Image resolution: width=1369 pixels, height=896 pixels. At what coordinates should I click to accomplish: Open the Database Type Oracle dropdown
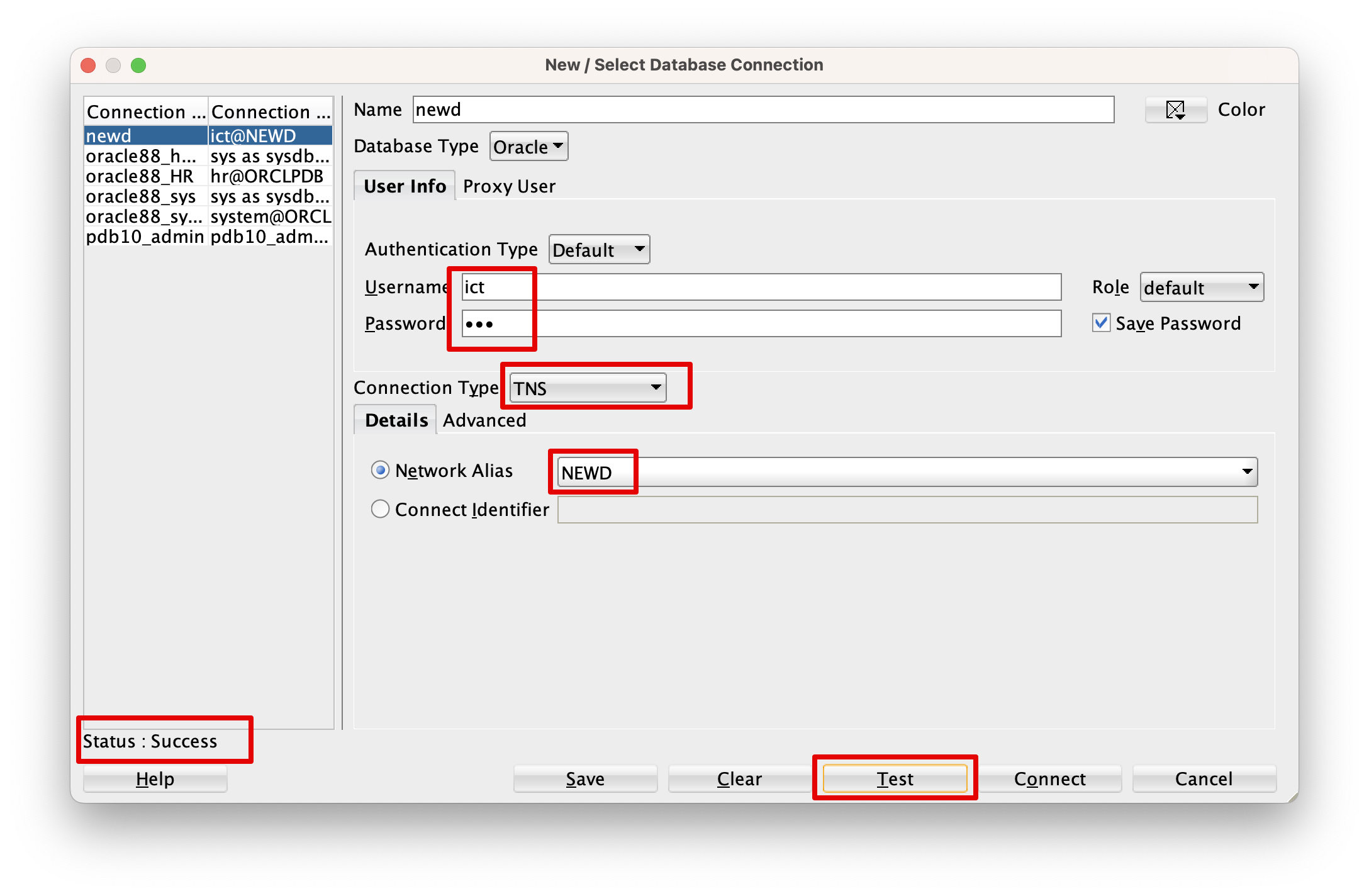[x=528, y=147]
